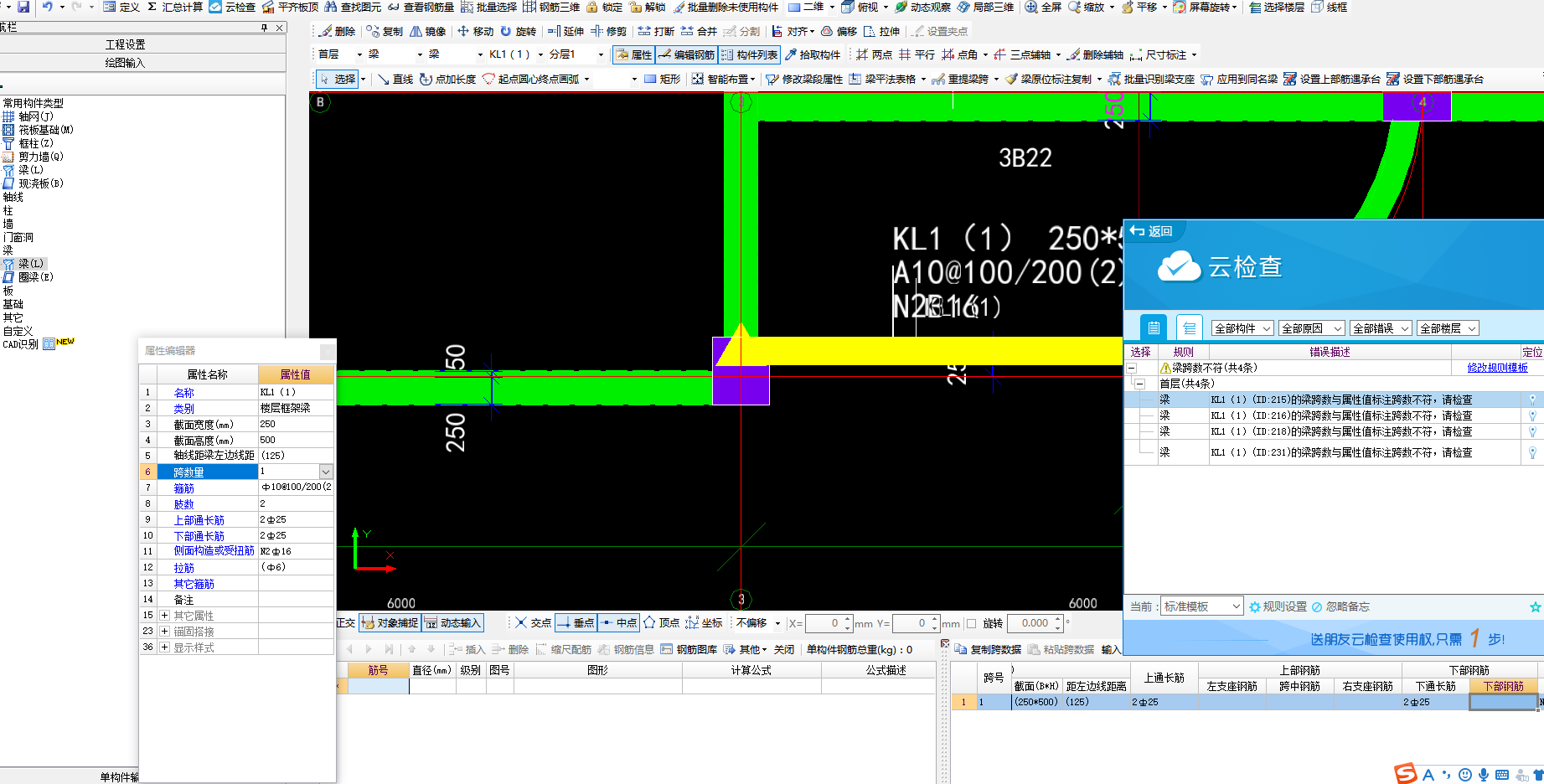Select 圈梁(E) in the tree
This screenshot has height=784, width=1544.
[28, 276]
